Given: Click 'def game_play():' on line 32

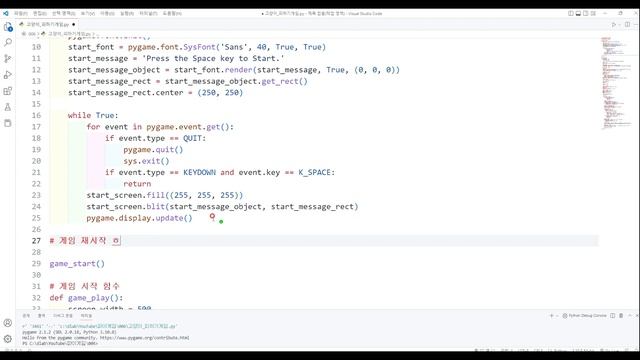Looking at the screenshot, I should click(x=86, y=298).
